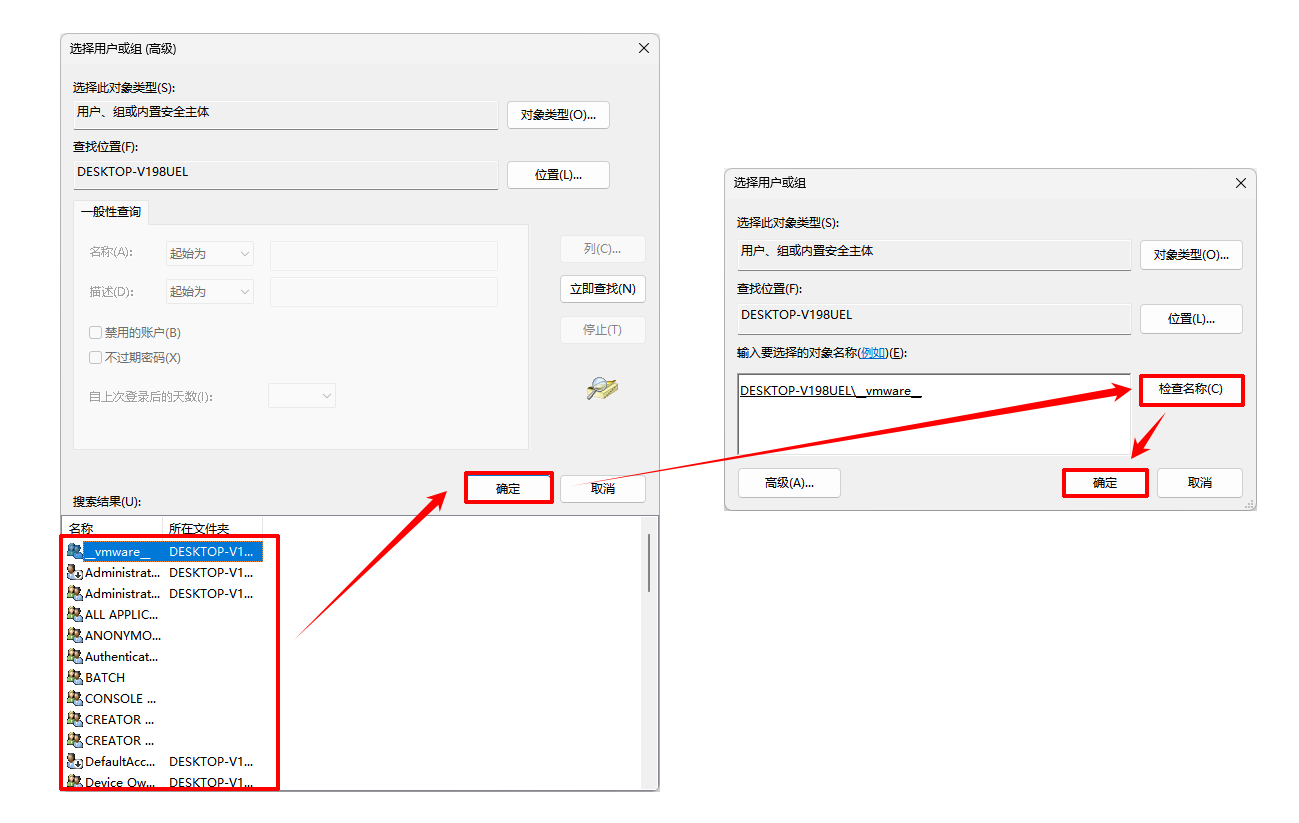Viewport: 1299px width, 823px height.
Task: Toggle the 禁用的账户(B) checkbox
Action: 96,332
